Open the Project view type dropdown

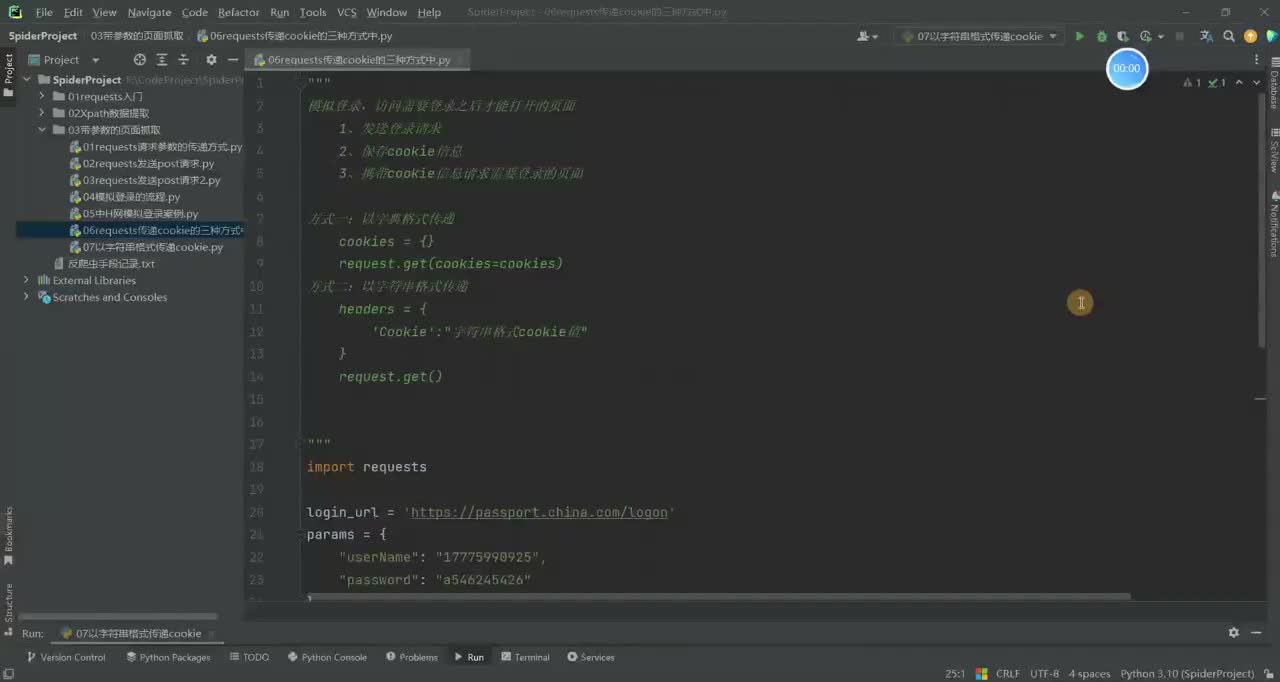(65, 60)
